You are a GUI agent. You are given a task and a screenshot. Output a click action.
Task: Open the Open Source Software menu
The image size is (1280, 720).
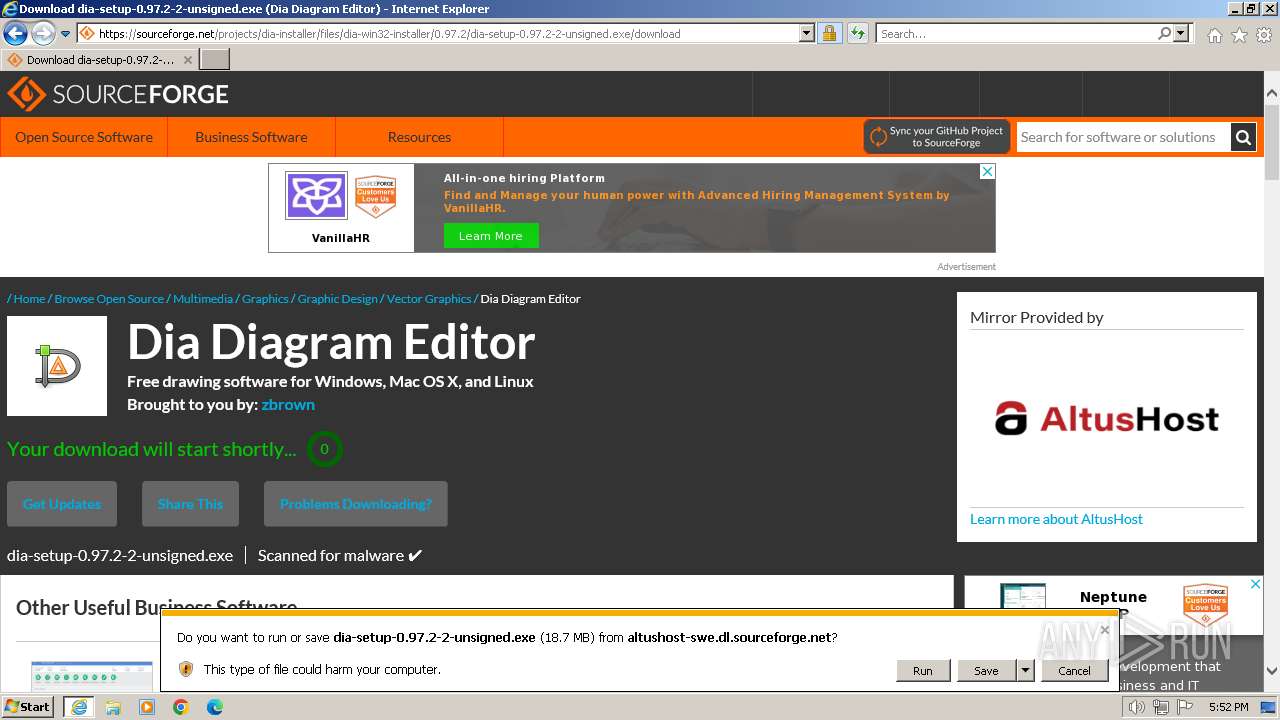pos(84,137)
